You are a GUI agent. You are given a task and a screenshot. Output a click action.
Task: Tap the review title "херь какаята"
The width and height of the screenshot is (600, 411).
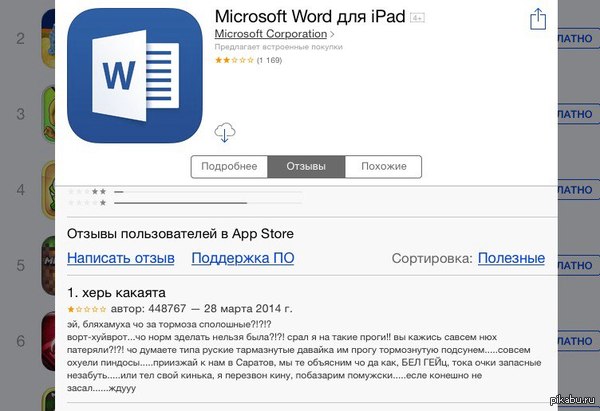coord(117,293)
